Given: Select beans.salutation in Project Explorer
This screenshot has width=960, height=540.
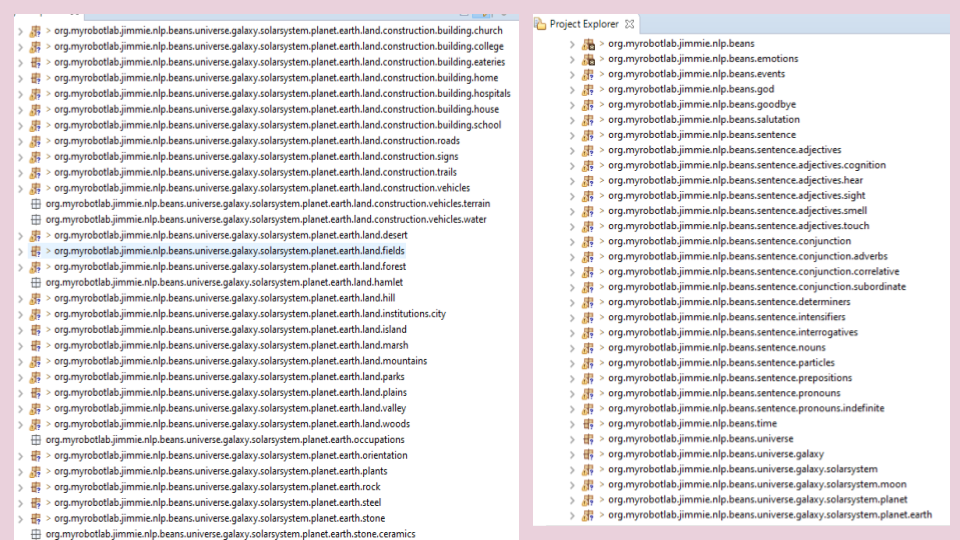Looking at the screenshot, I should [704, 119].
